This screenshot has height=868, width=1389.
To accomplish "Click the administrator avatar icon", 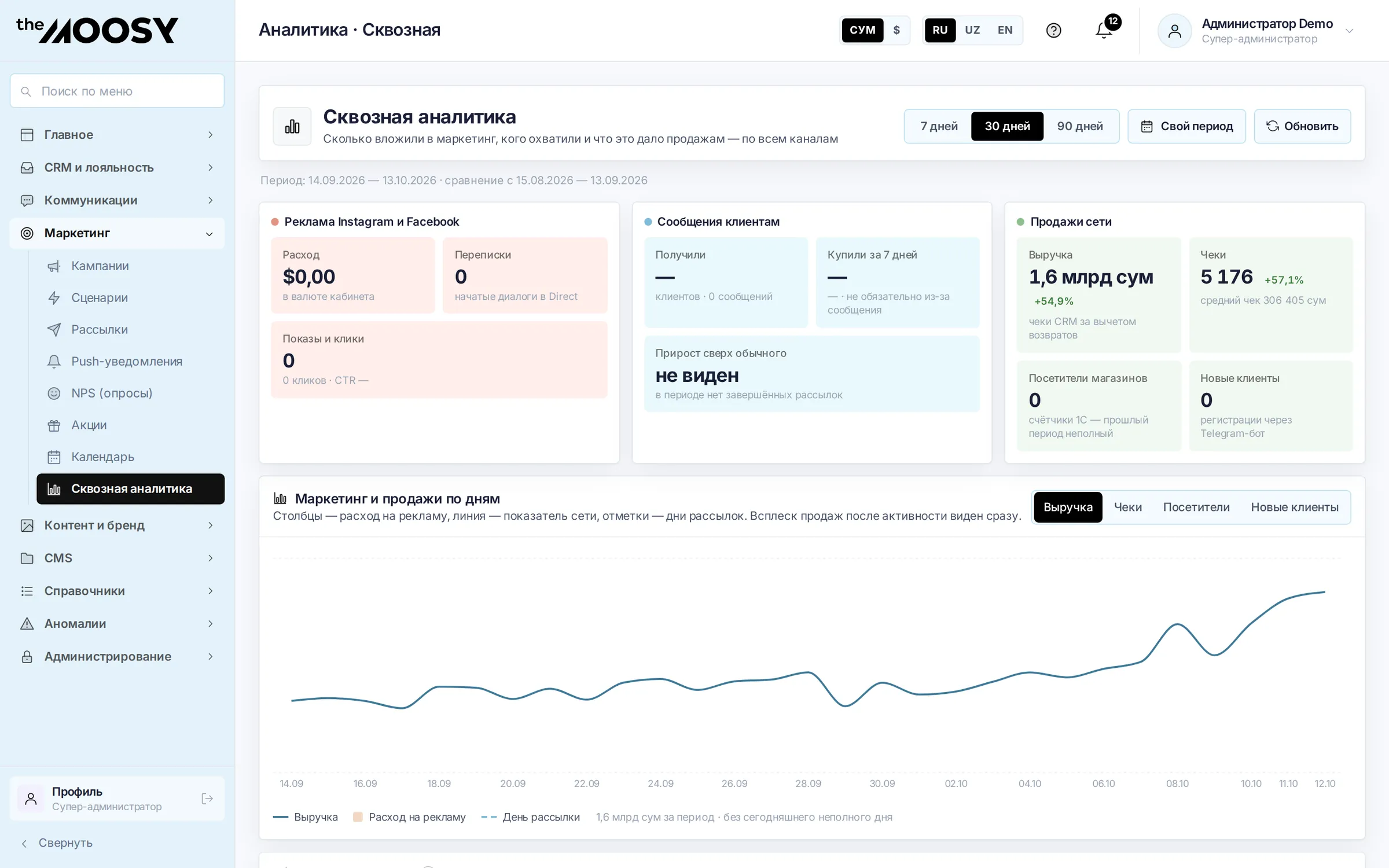I will point(1174,31).
